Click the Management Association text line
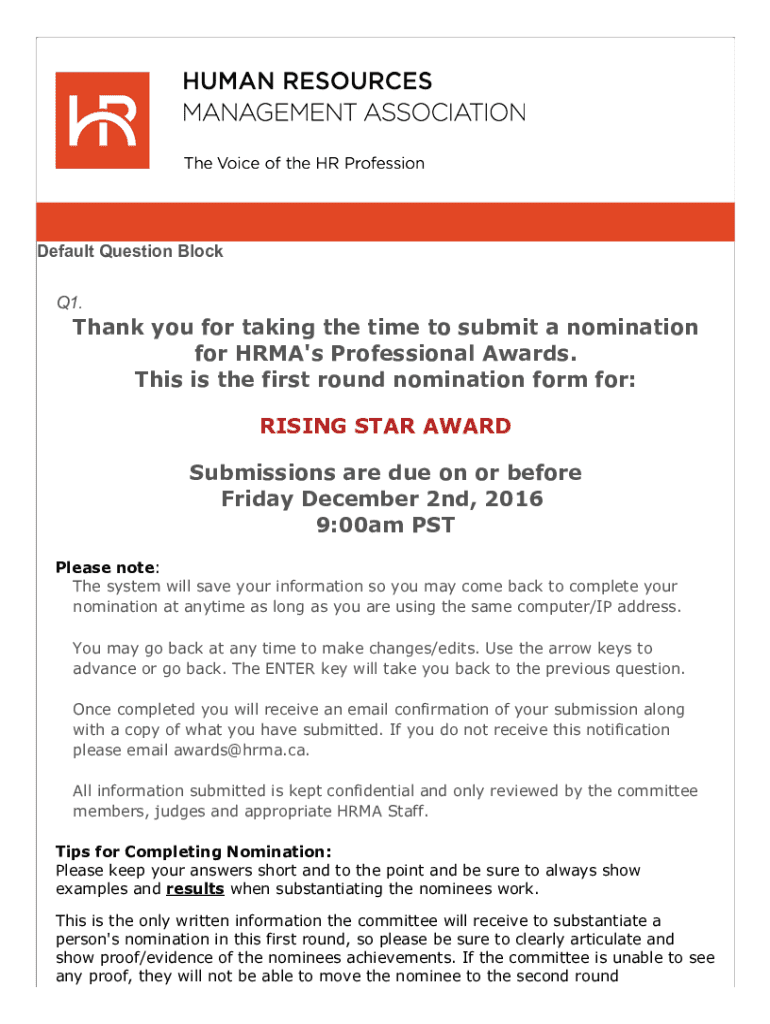770x1024 pixels. click(x=353, y=112)
